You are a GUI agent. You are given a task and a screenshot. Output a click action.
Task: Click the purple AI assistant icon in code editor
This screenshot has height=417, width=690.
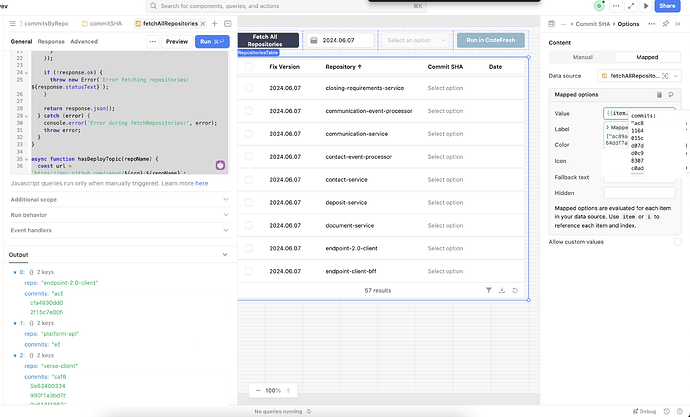(x=220, y=165)
